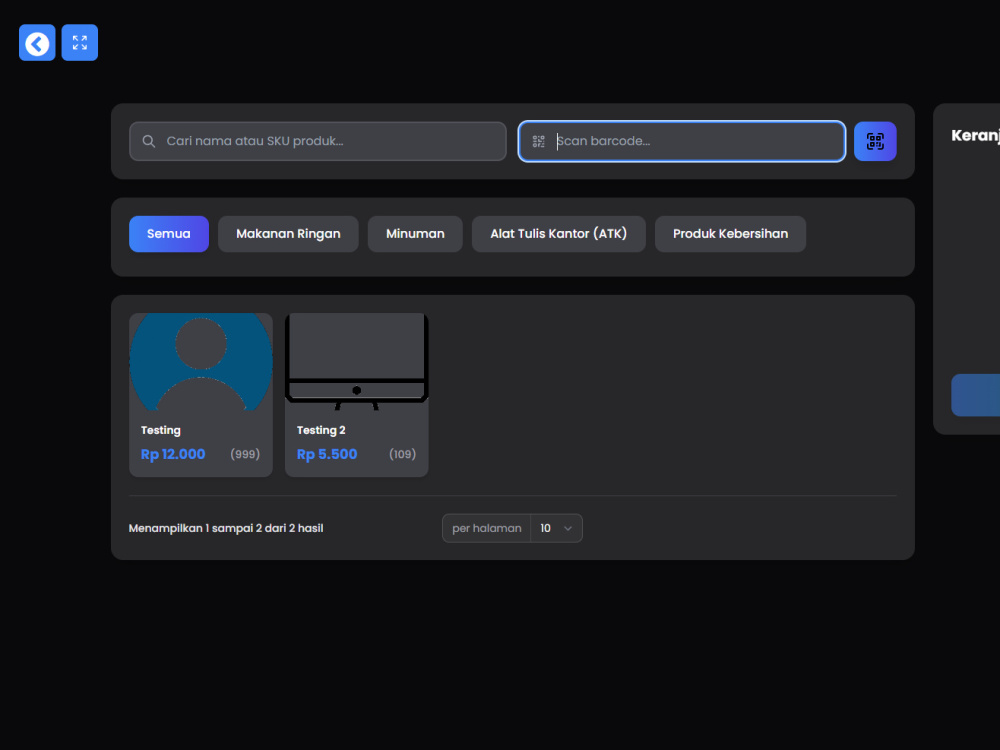Click the Rp 5.500 price

tap(327, 454)
